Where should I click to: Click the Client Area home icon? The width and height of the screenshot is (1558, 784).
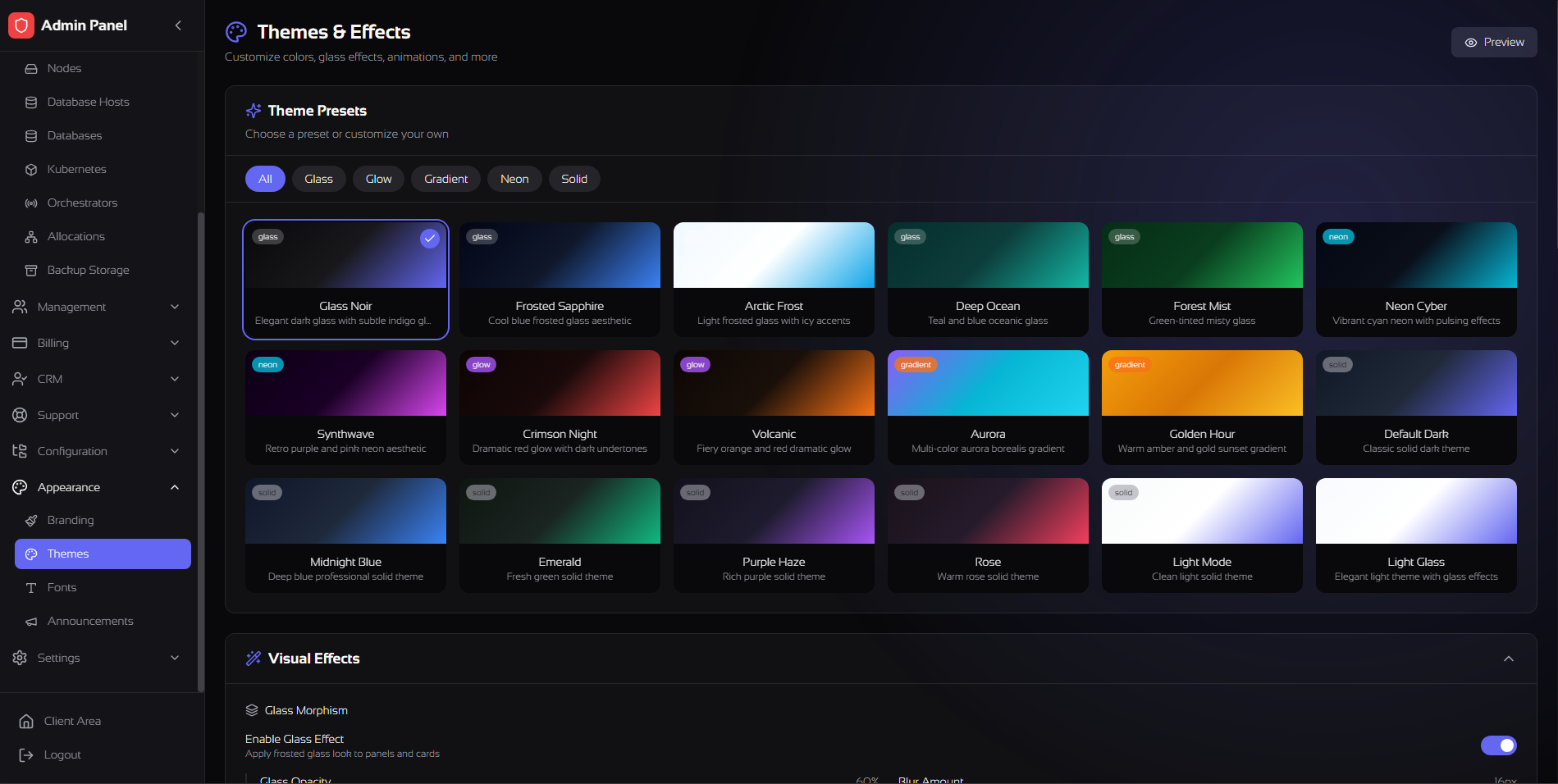(x=26, y=721)
